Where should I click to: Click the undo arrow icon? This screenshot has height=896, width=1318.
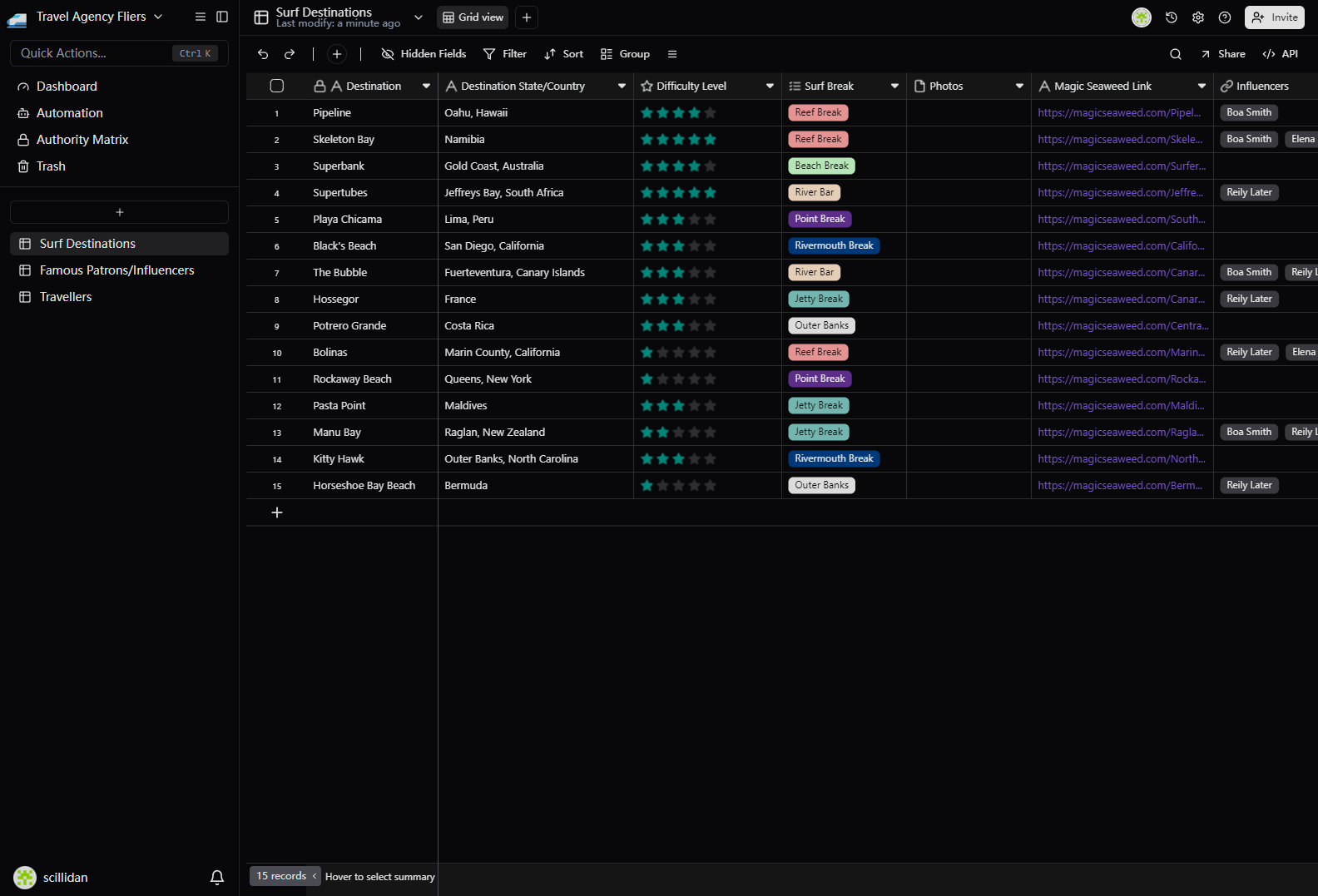point(263,54)
